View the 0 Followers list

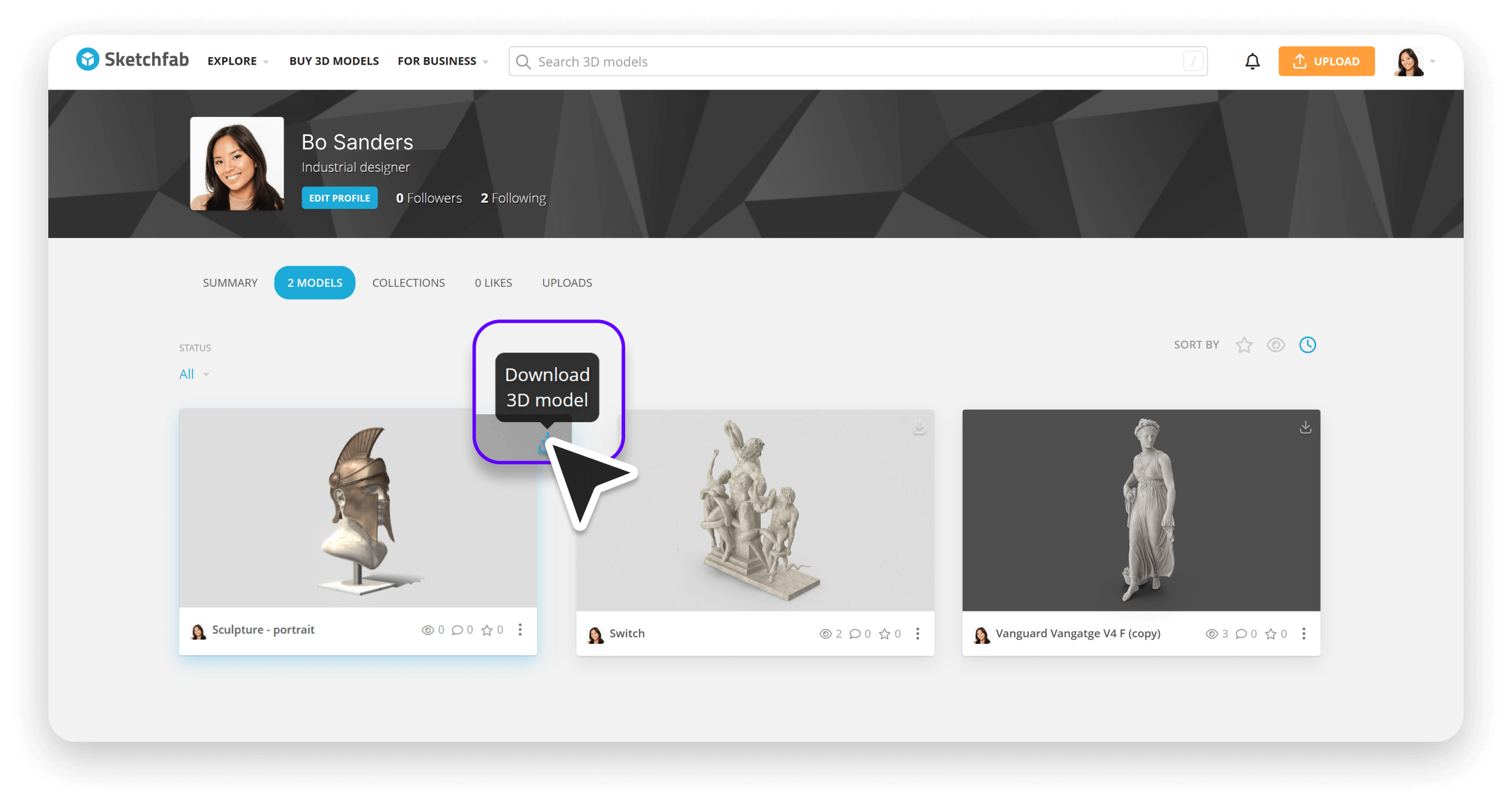click(429, 198)
